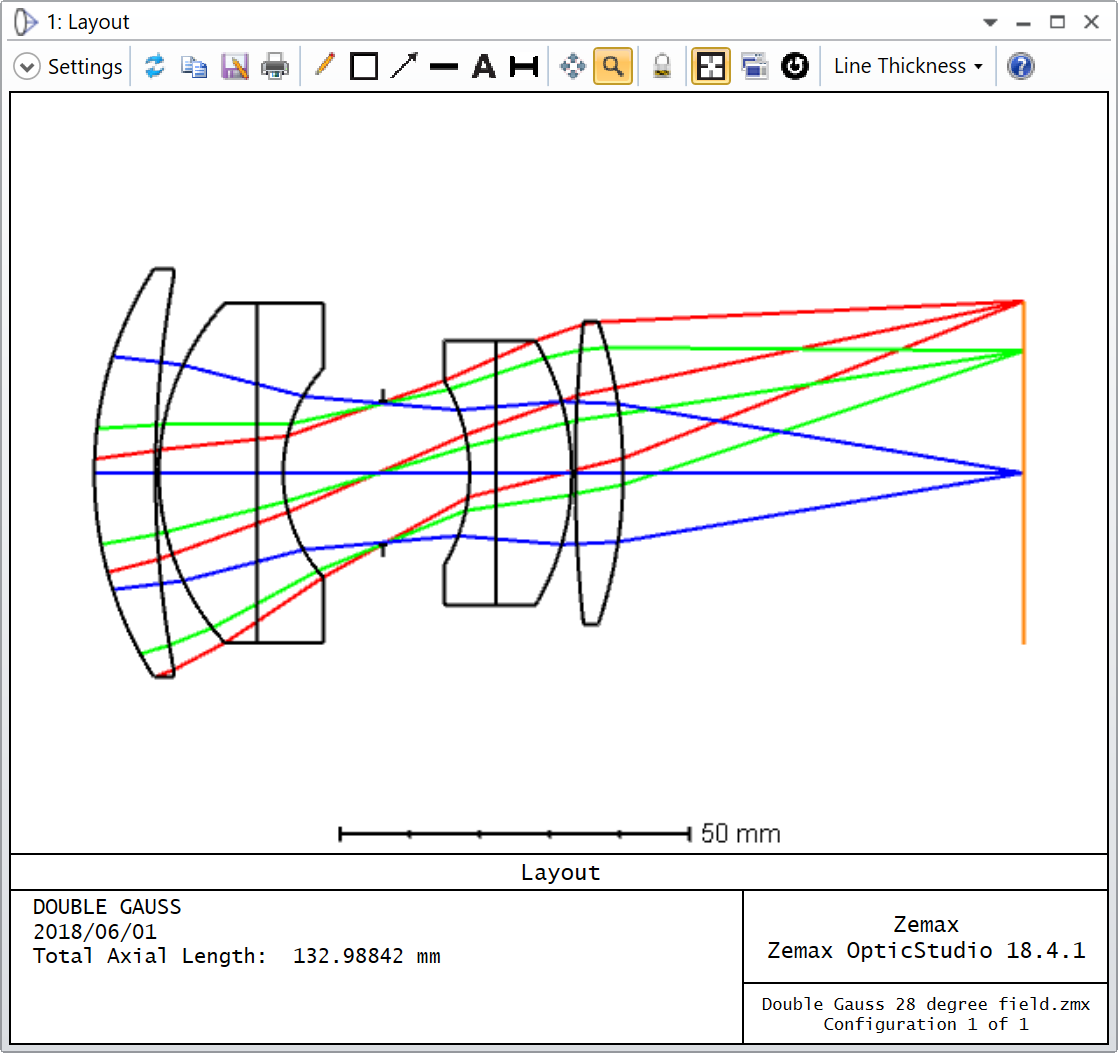Print the layout window
The height and width of the screenshot is (1053, 1118).
point(275,66)
